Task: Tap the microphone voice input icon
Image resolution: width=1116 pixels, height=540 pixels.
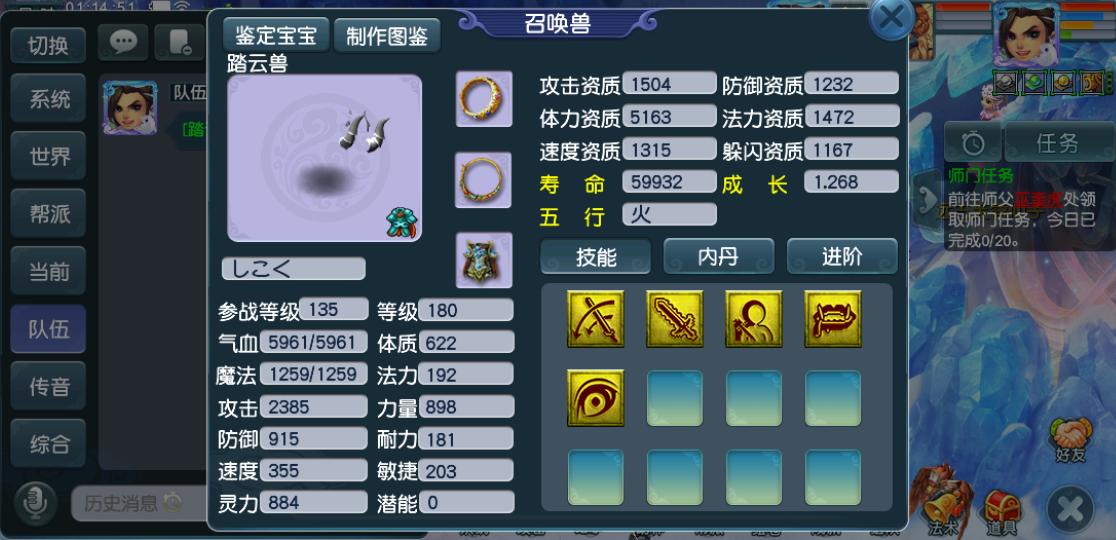Action: click(34, 502)
